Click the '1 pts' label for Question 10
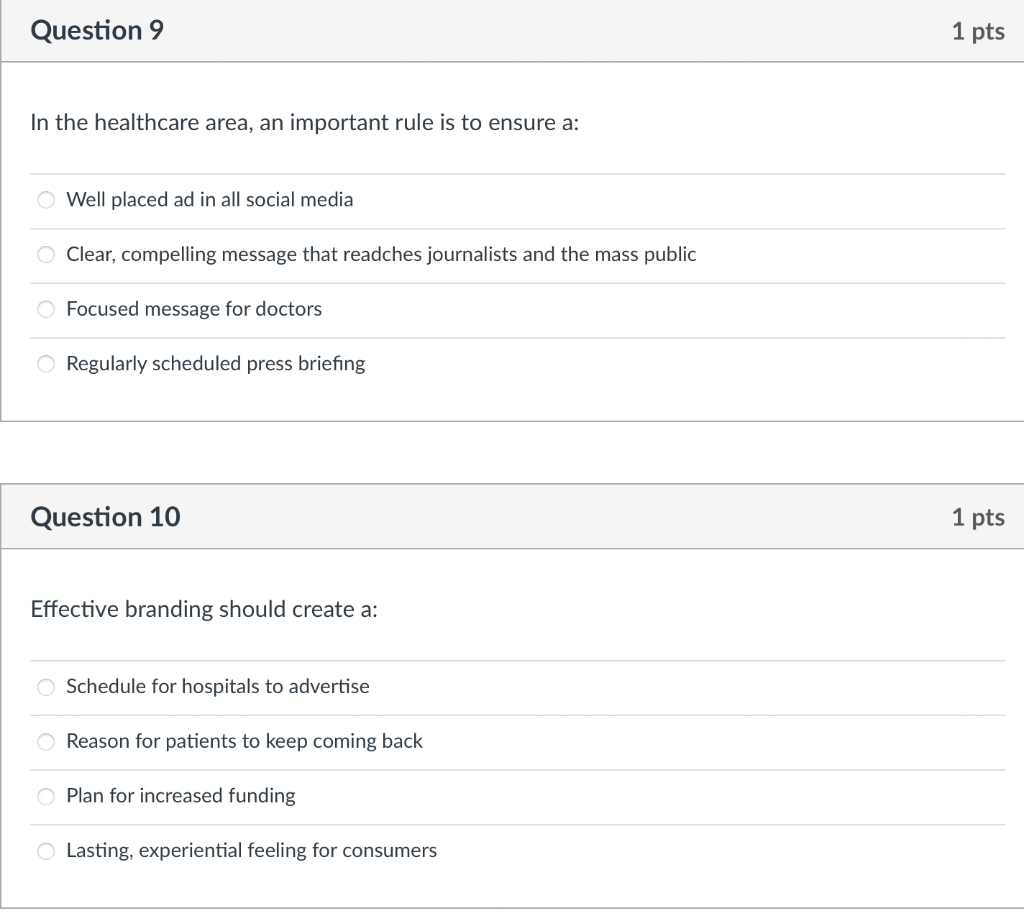This screenshot has width=1024, height=916. (x=977, y=517)
